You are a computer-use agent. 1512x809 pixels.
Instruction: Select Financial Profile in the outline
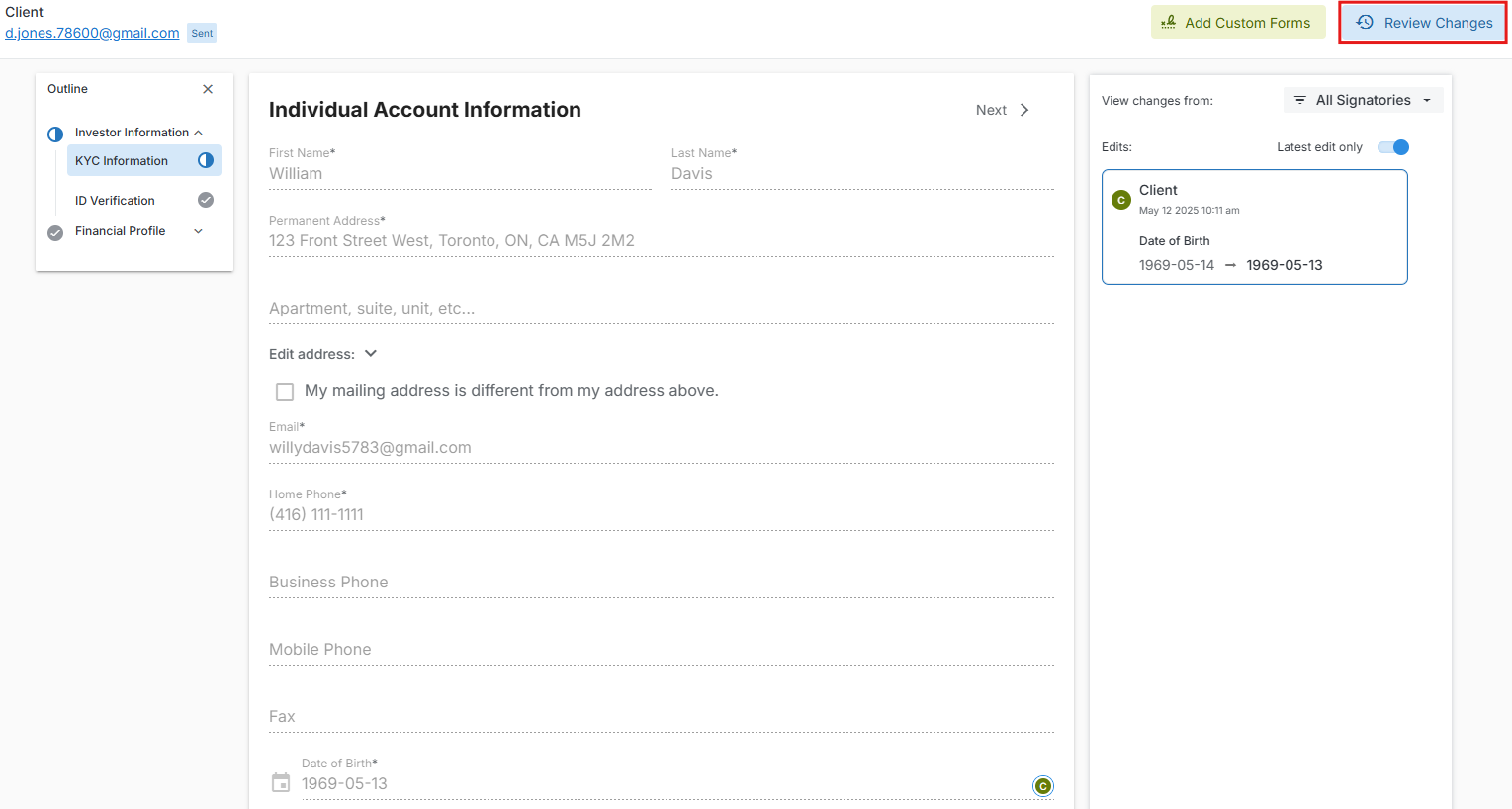(x=120, y=231)
